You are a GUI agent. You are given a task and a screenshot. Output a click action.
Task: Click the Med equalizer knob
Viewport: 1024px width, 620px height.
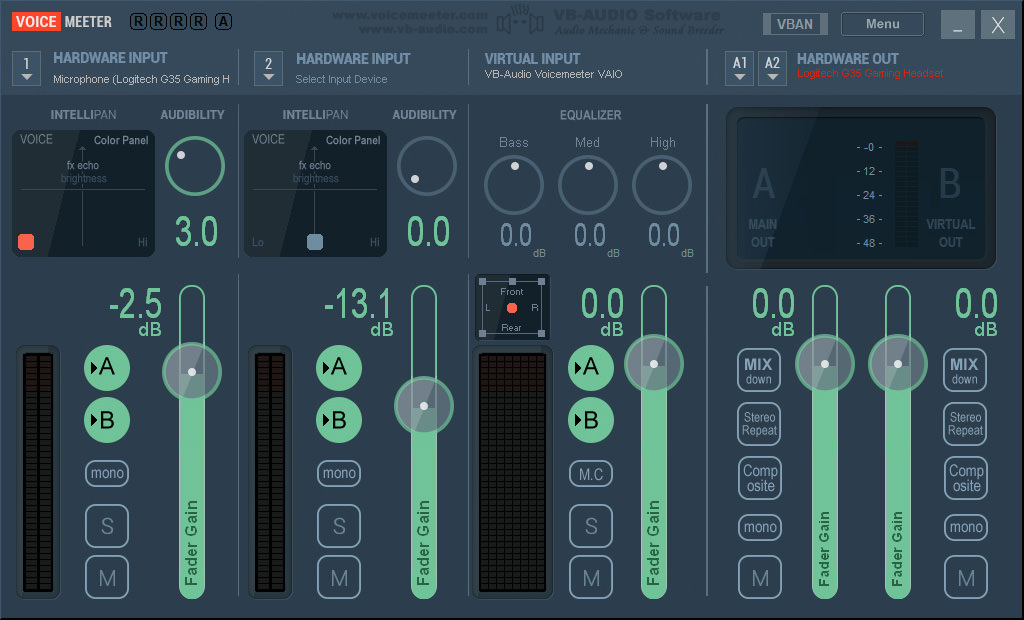tap(588, 185)
